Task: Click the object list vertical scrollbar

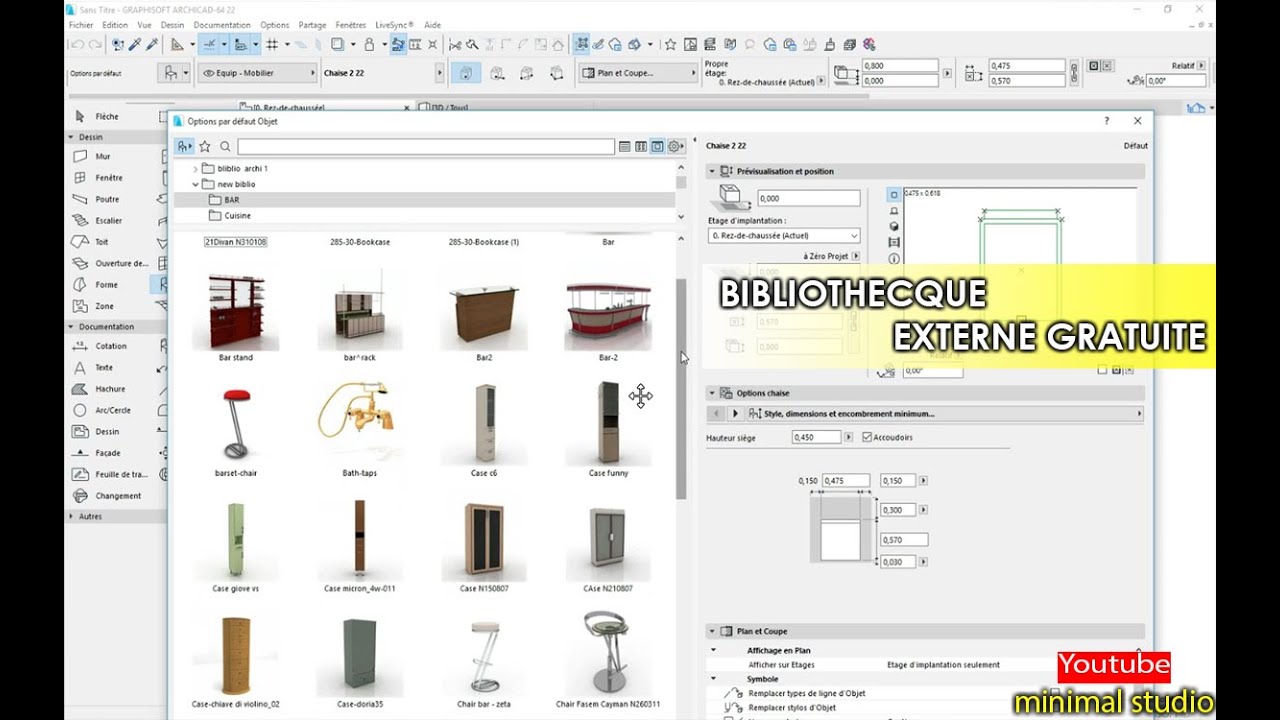Action: point(681,390)
